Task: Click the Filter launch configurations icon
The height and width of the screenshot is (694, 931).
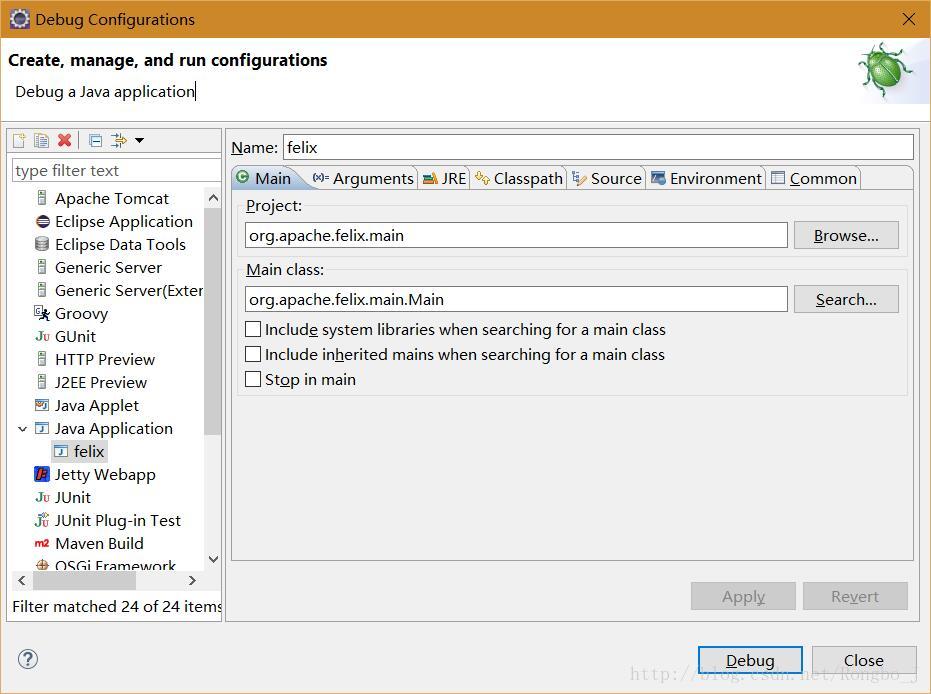Action: tap(119, 140)
